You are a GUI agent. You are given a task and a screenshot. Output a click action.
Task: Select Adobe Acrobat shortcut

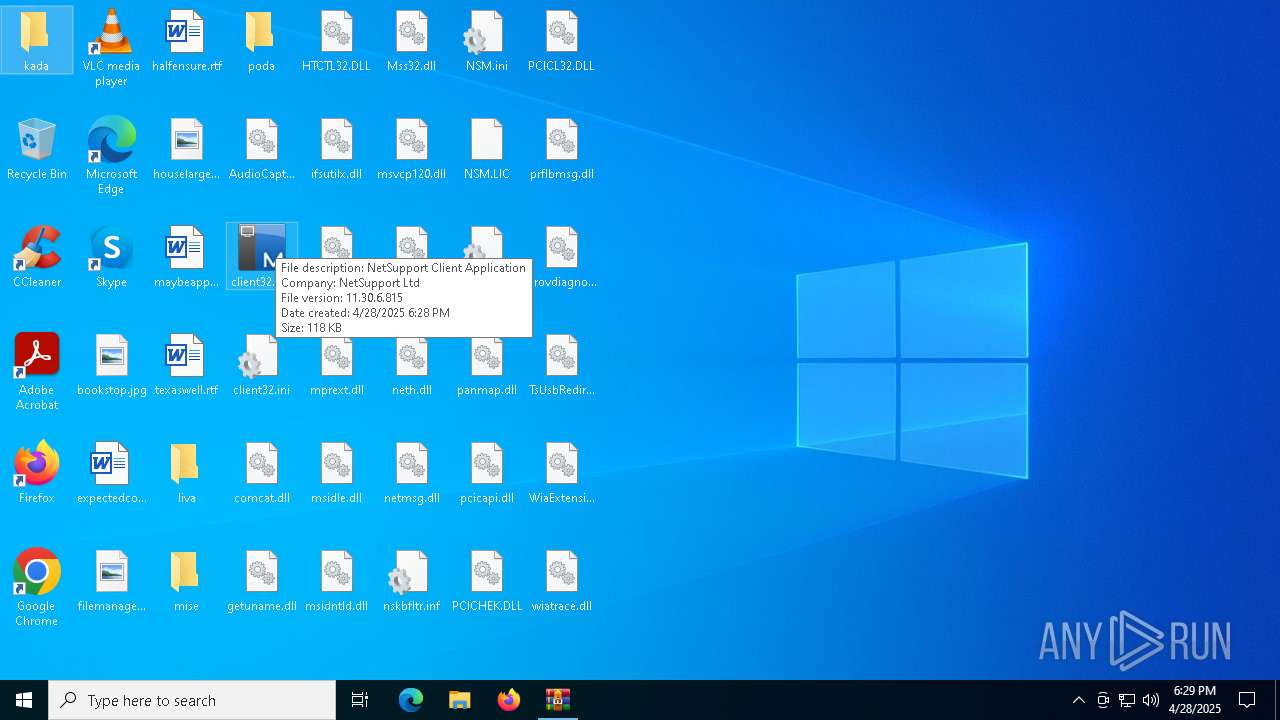coord(36,372)
